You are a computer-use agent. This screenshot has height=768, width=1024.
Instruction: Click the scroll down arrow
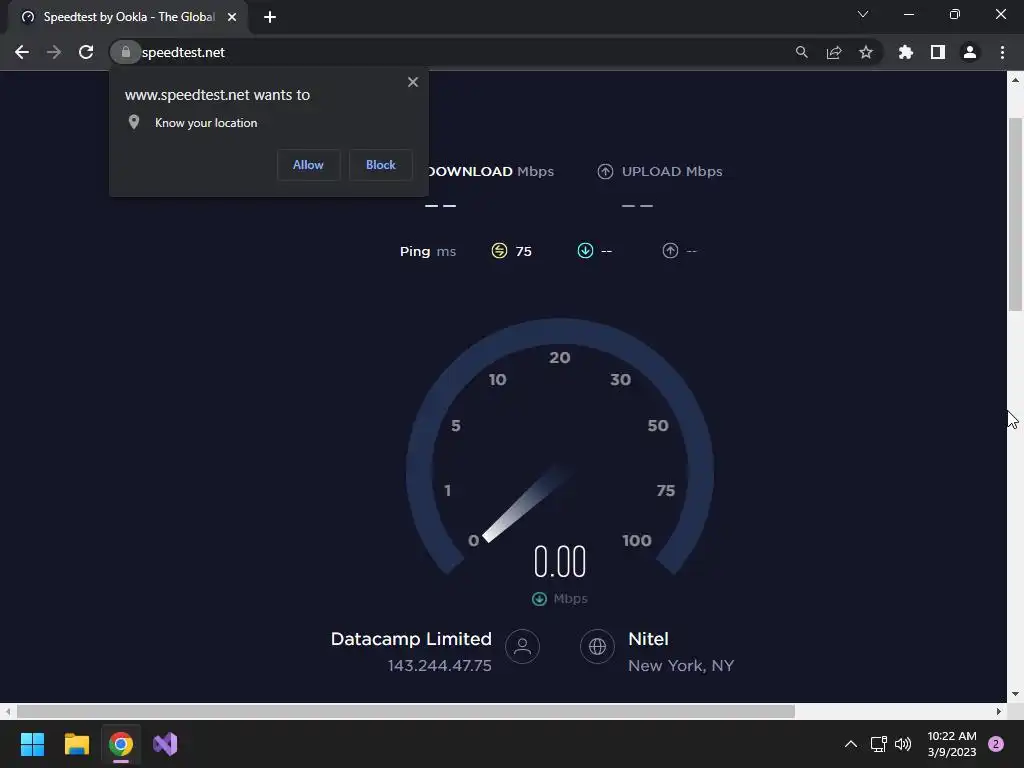pos(1015,694)
